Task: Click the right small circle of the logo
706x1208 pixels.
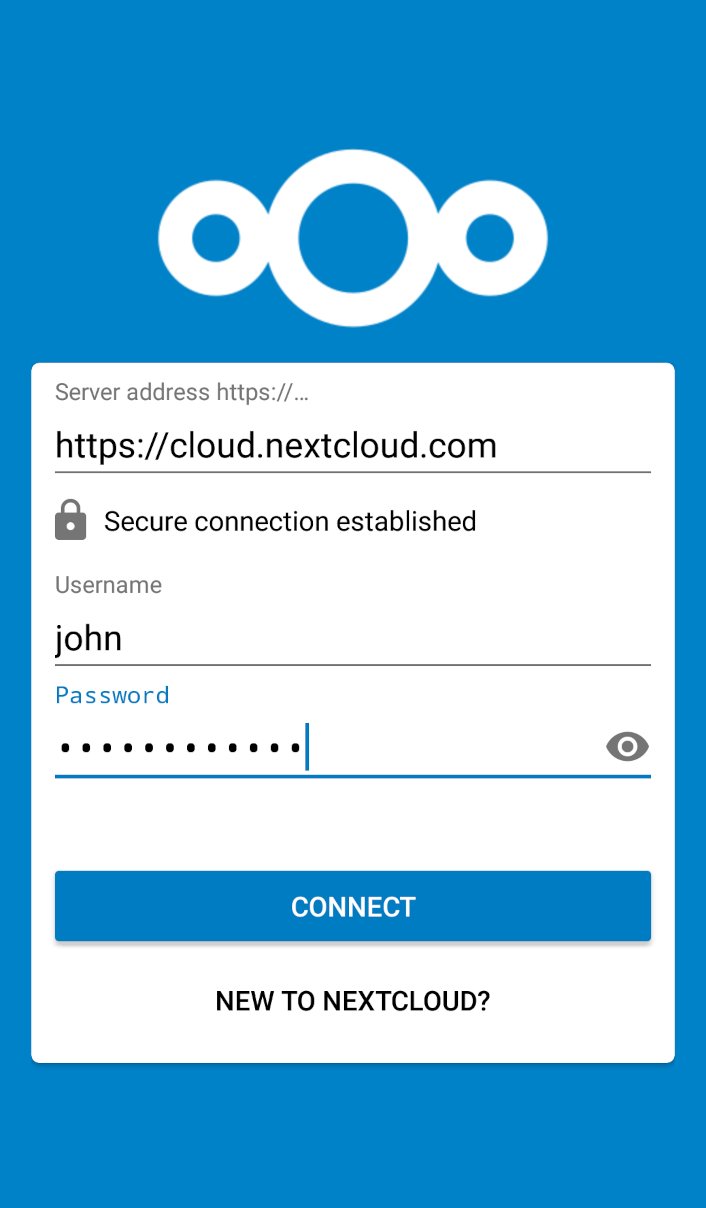Action: pos(490,239)
